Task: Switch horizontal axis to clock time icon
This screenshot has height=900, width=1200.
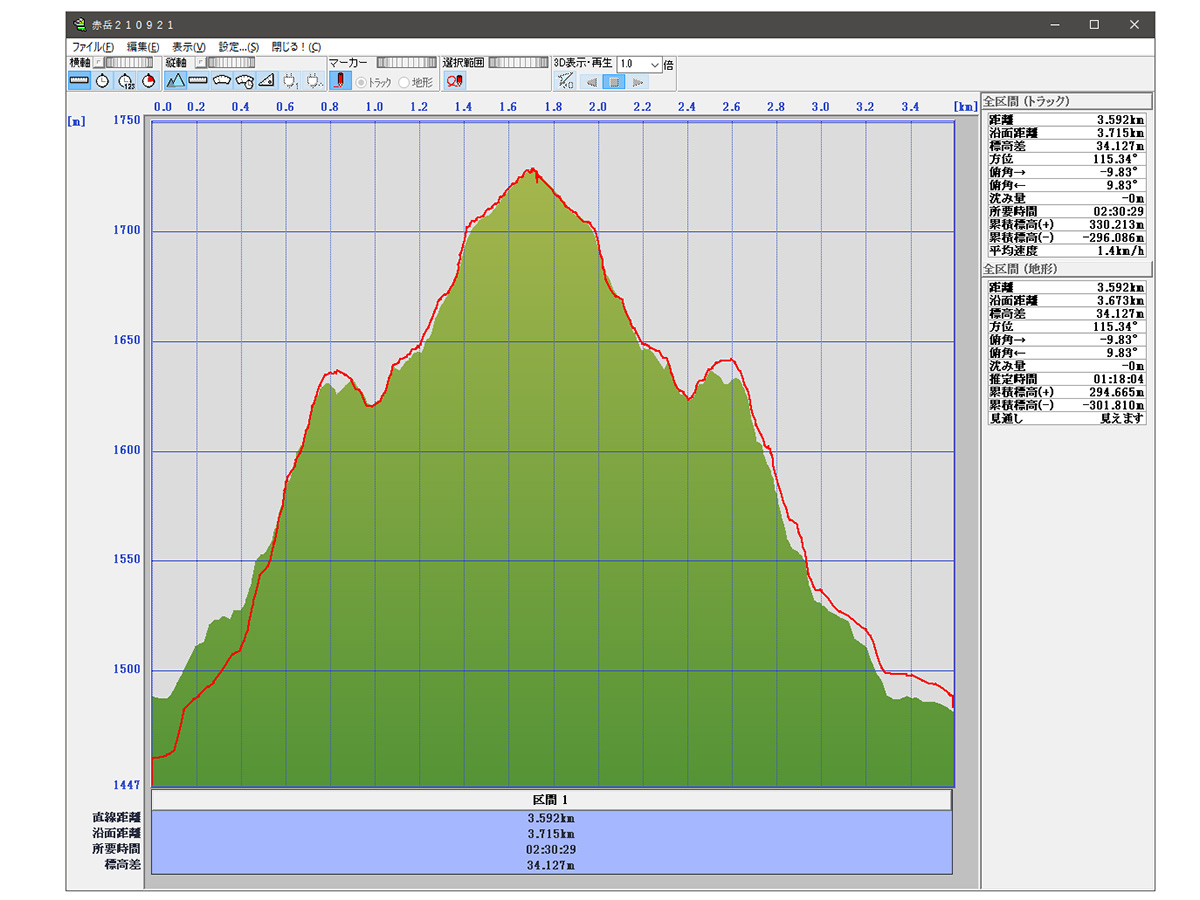Action: [103, 81]
